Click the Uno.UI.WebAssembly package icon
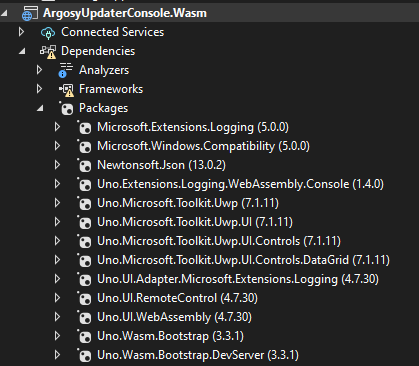 (x=84, y=317)
